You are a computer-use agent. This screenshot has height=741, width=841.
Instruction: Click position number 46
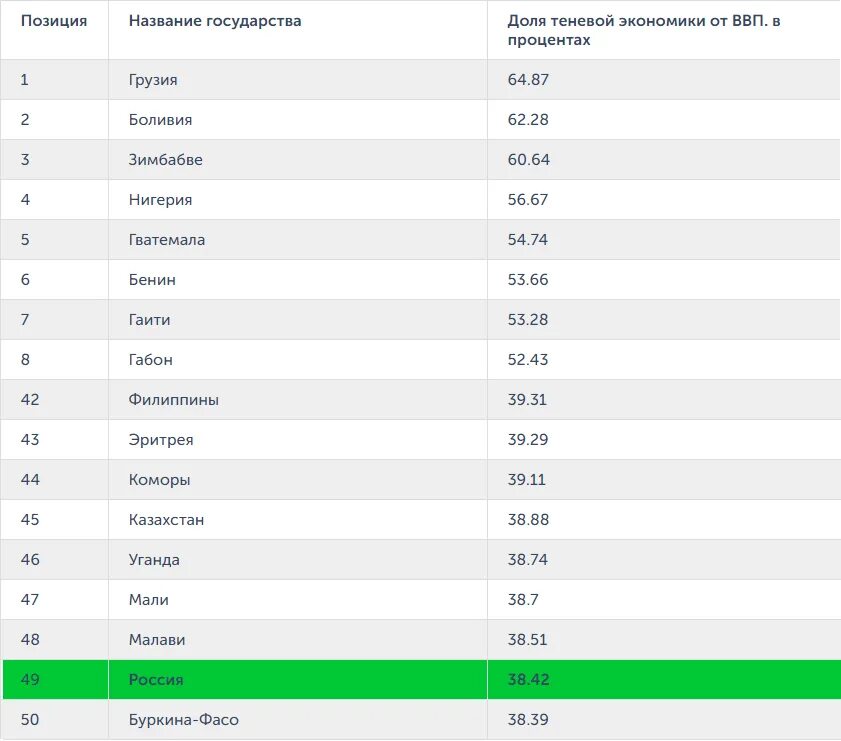coord(30,560)
